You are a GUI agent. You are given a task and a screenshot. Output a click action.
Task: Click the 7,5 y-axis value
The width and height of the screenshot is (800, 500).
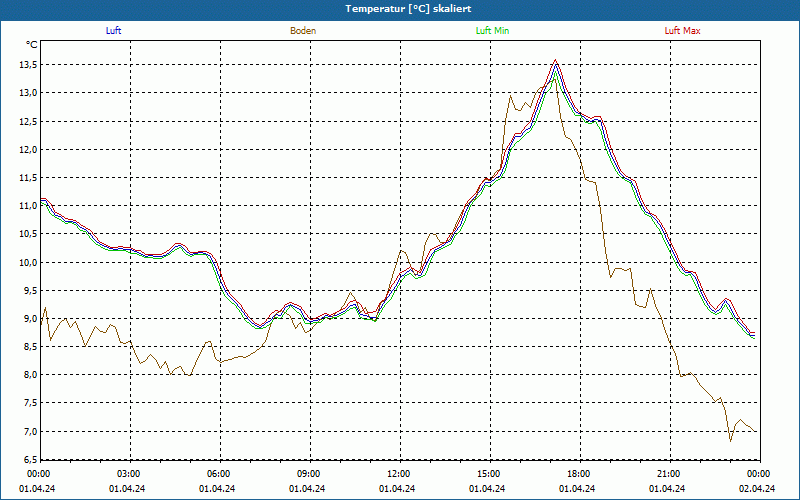tap(30, 403)
